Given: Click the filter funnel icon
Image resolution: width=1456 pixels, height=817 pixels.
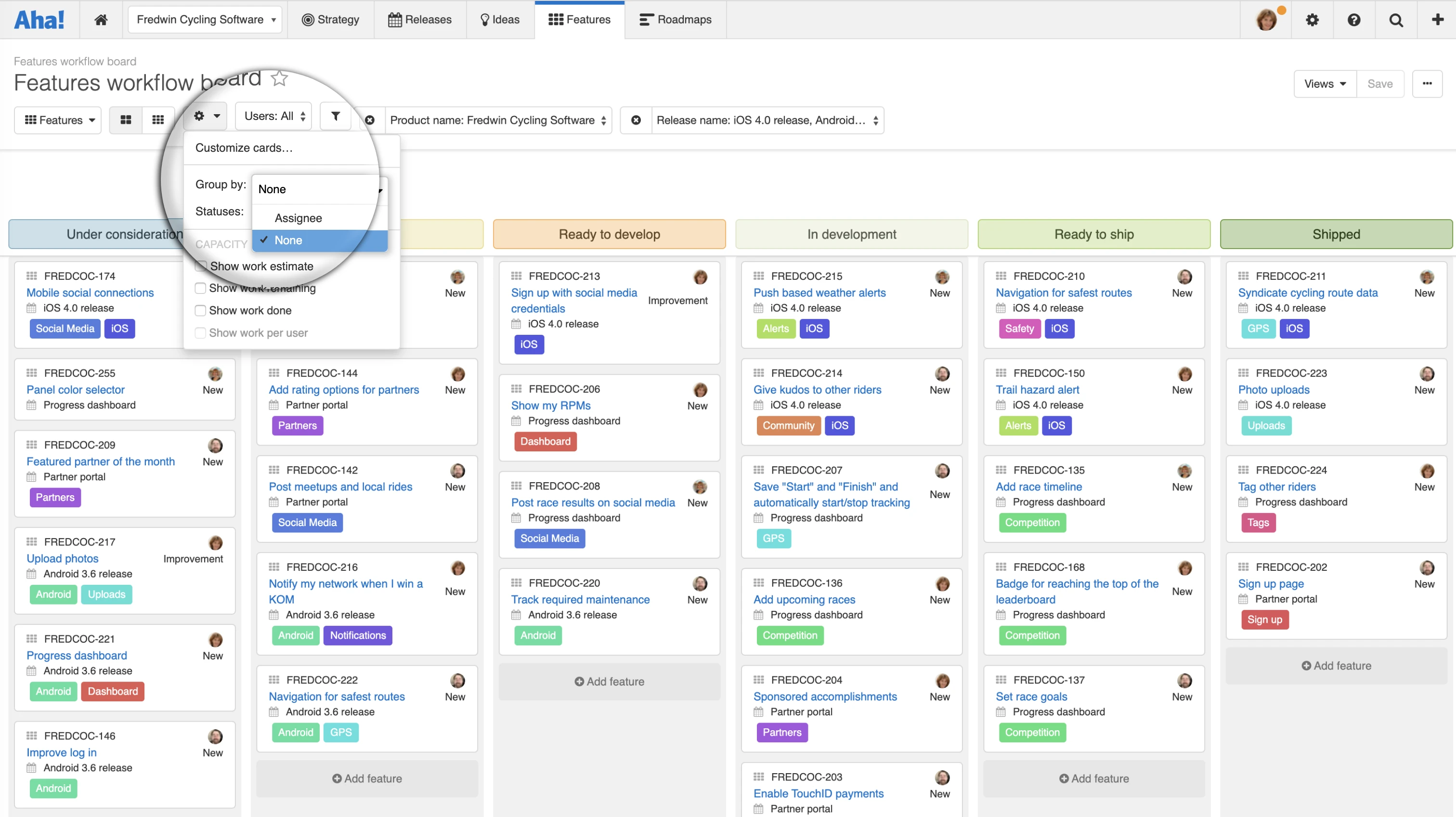Looking at the screenshot, I should 335,117.
